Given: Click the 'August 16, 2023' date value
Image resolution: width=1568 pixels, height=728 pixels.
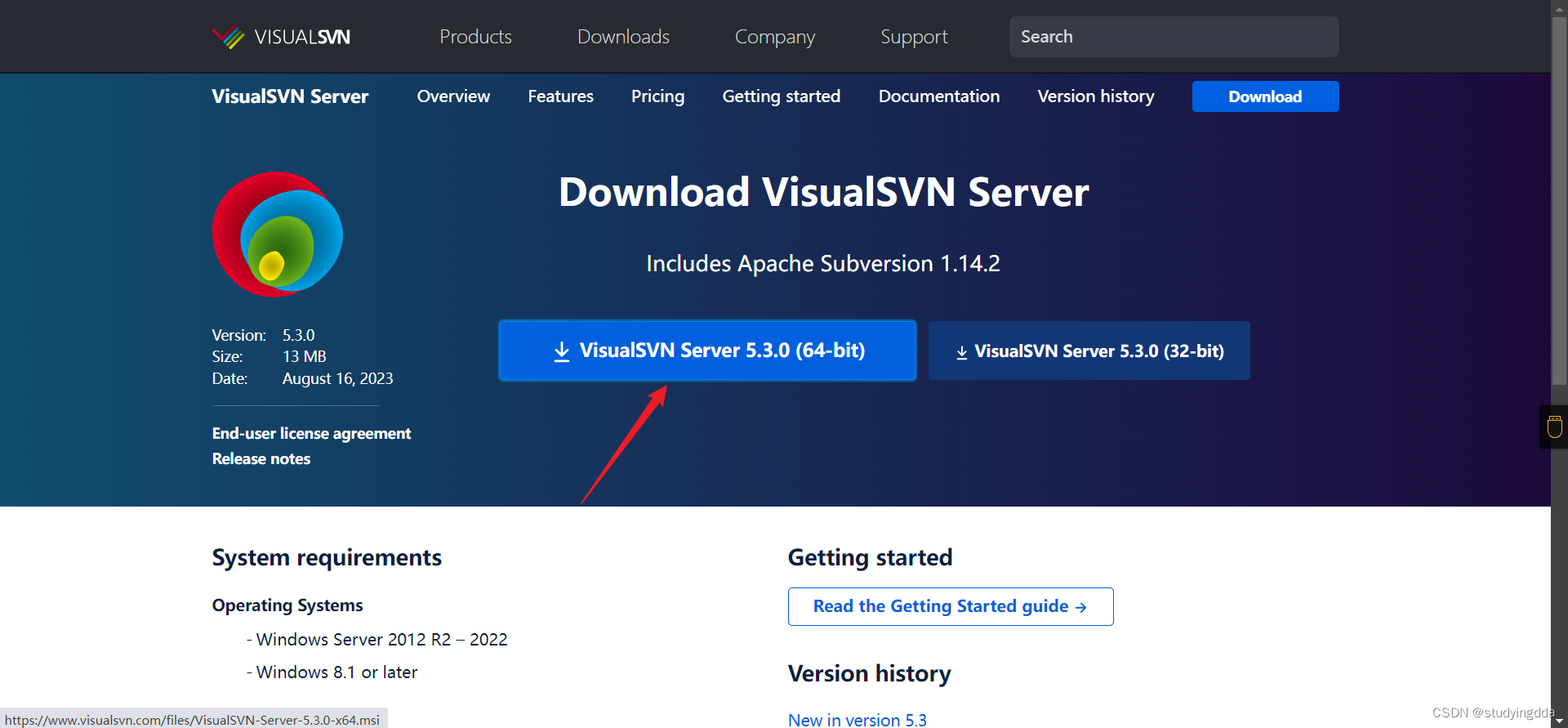Looking at the screenshot, I should pos(338,378).
